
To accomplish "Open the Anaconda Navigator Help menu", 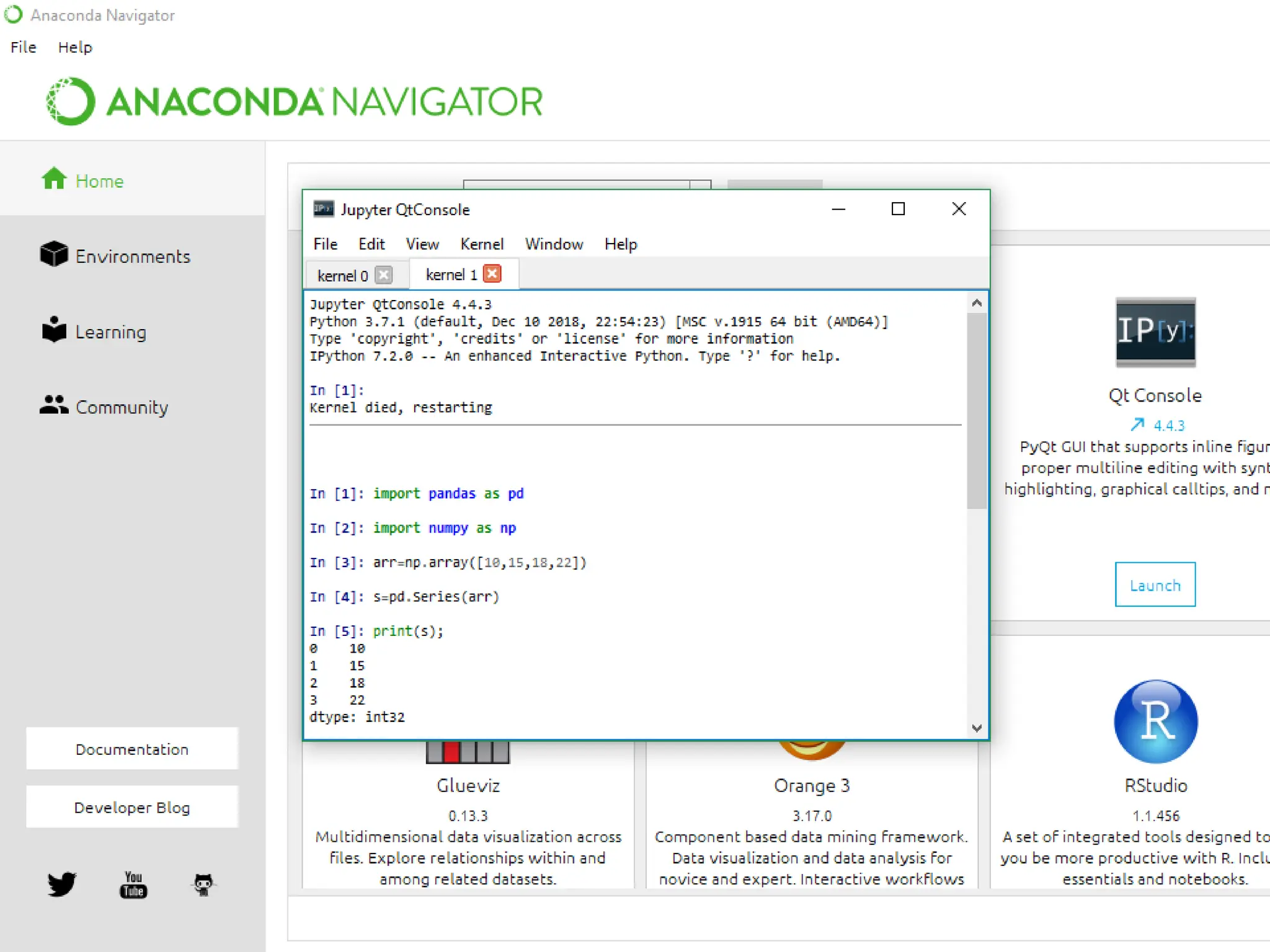I will pos(75,47).
